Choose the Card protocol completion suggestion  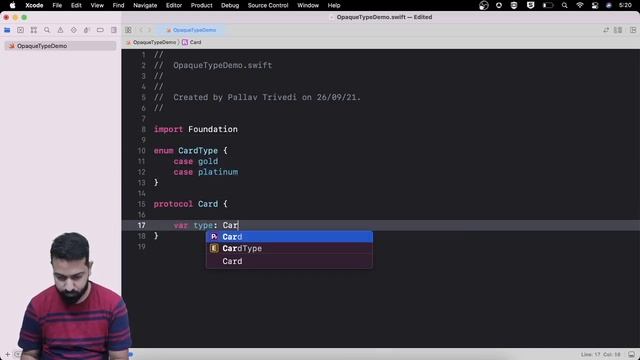(x=289, y=237)
